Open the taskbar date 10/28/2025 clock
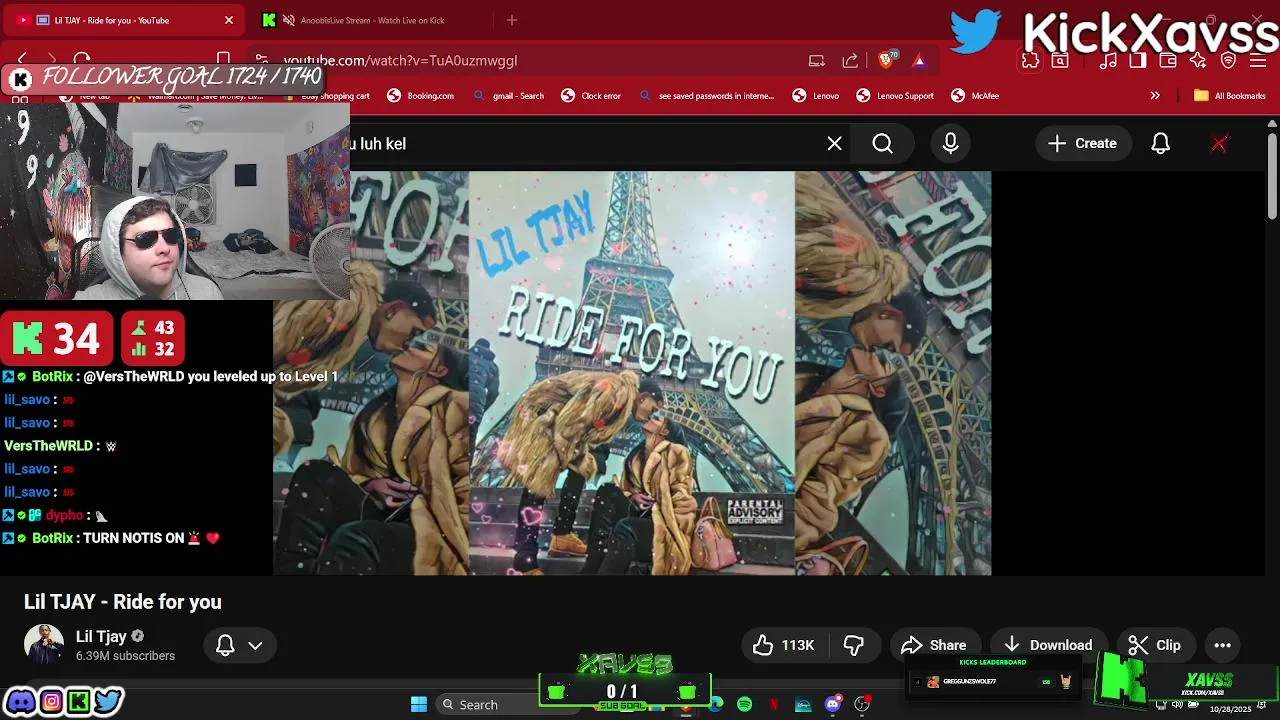 (x=1230, y=708)
